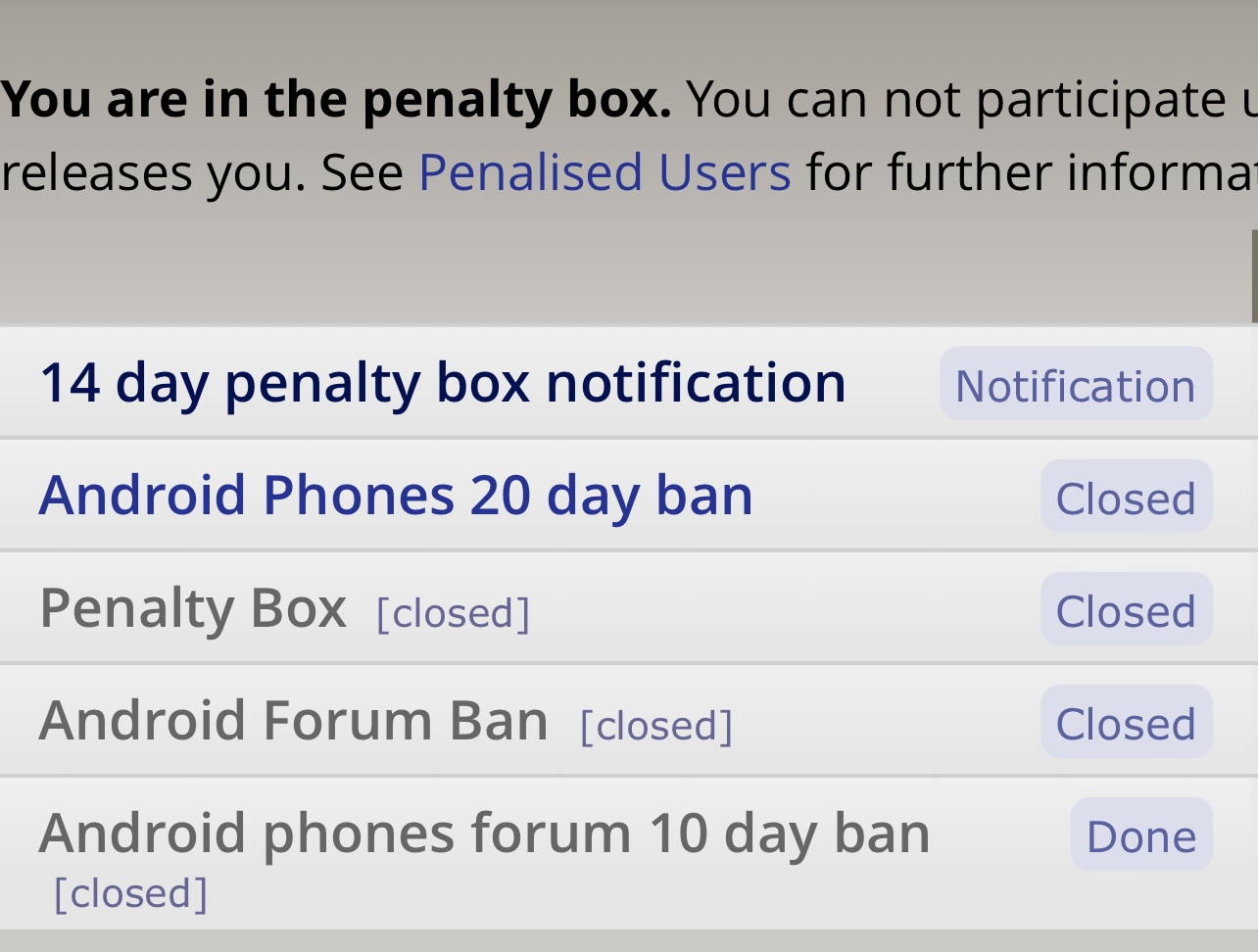The height and width of the screenshot is (952, 1258).
Task: Click the empty area in the Android Phones 20 day ban row
Action: (x=896, y=496)
